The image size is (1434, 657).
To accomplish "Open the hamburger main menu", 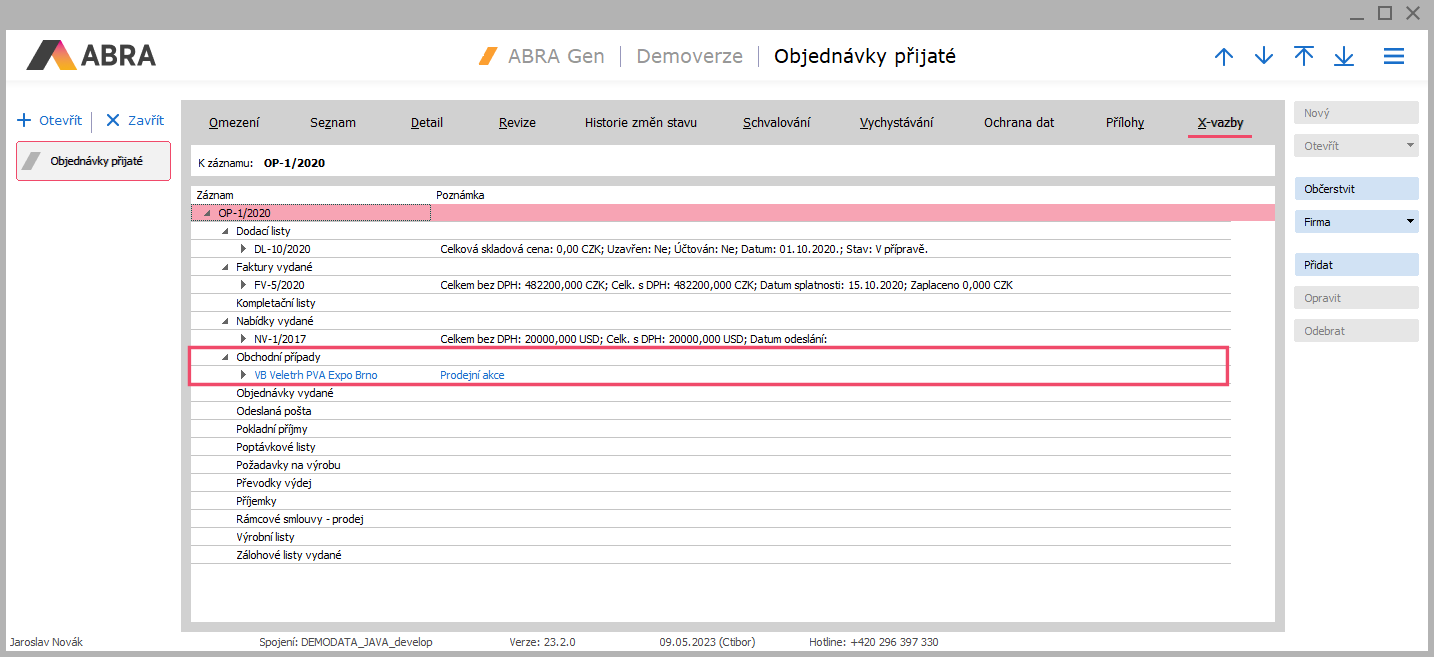I will 1394,57.
